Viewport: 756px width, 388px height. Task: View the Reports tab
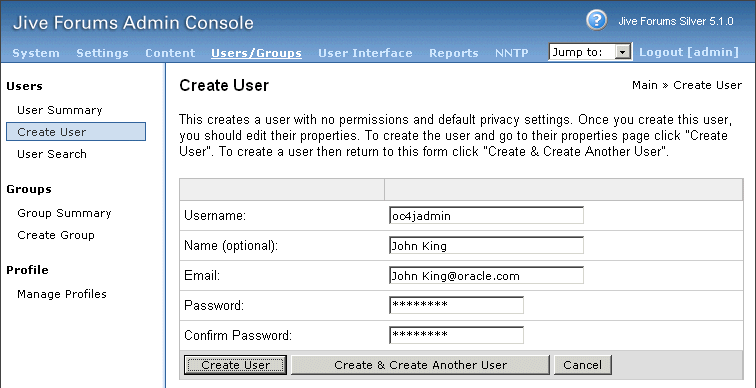454,53
